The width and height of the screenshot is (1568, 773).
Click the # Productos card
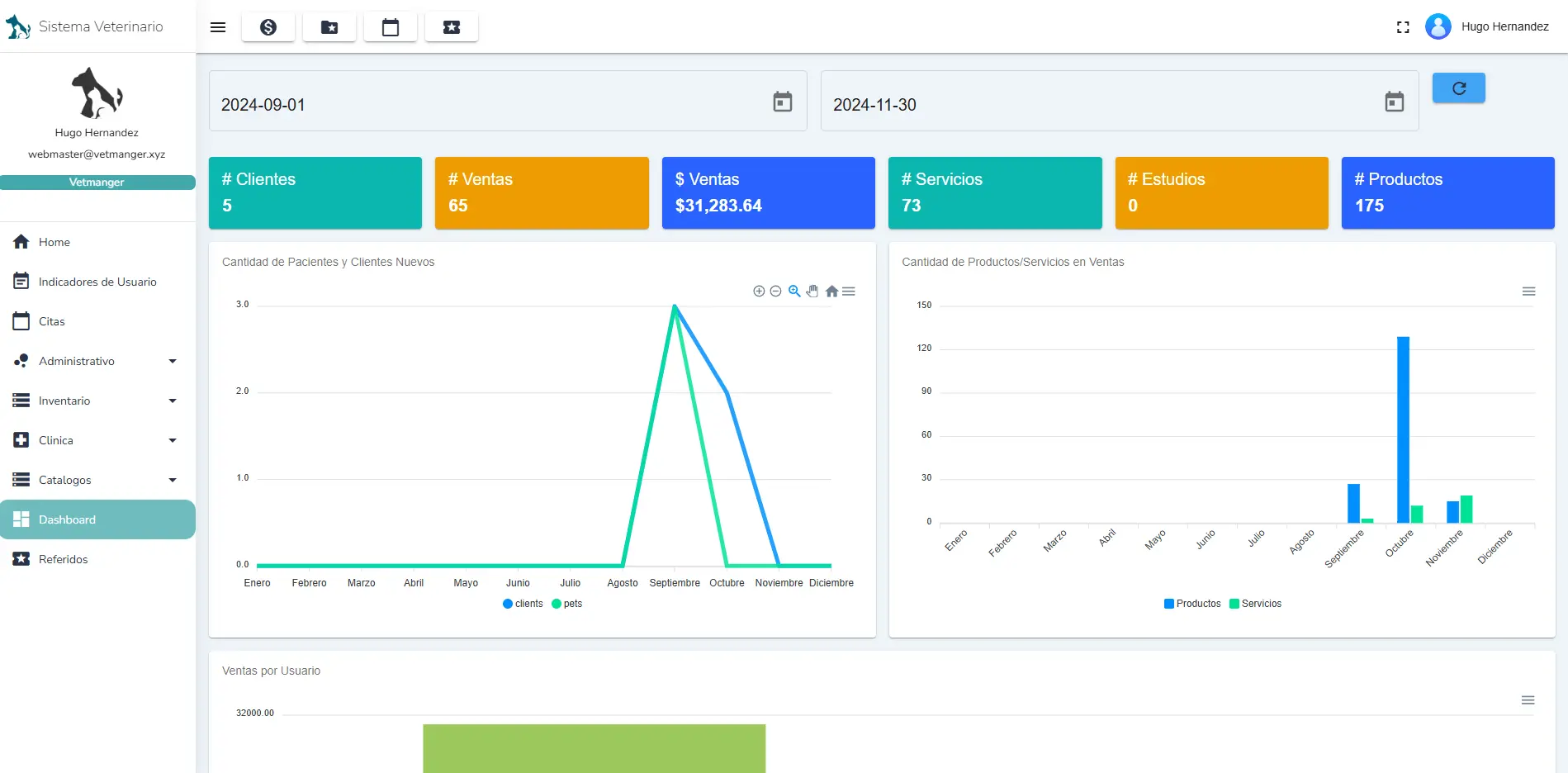[x=1448, y=192]
